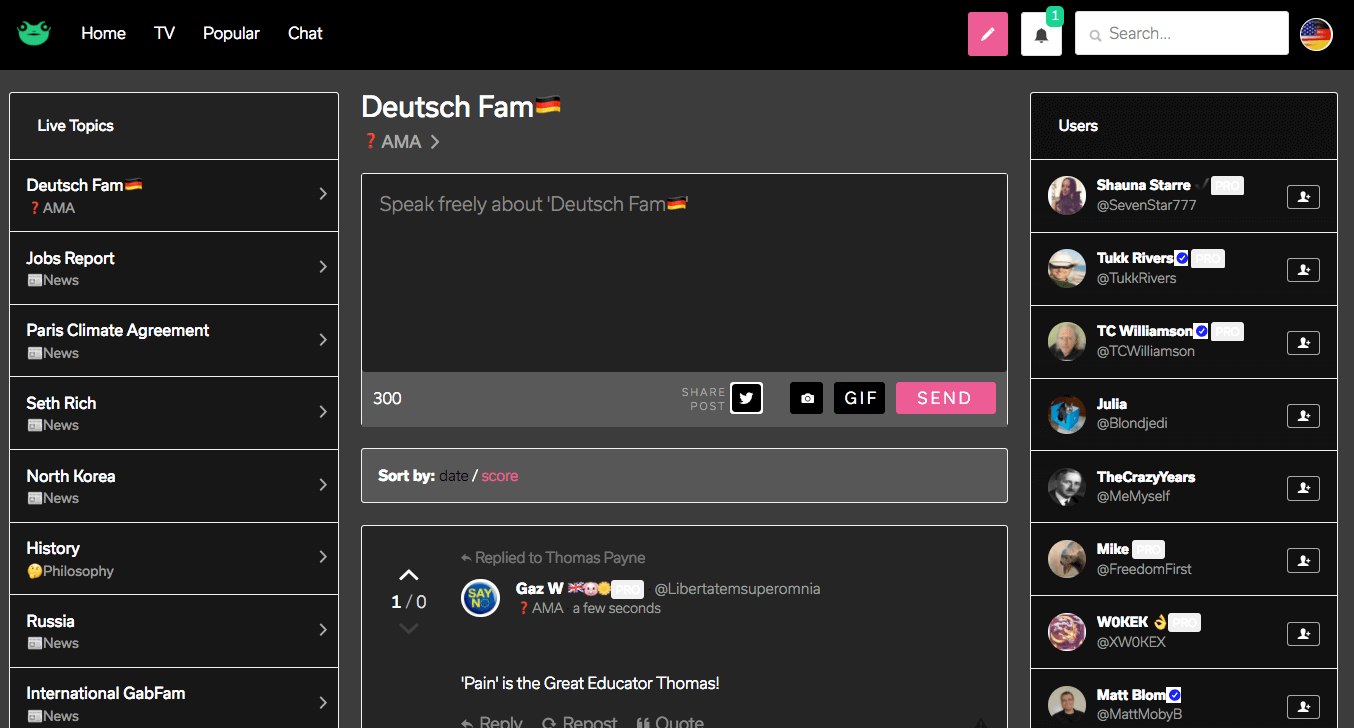
Task: Change language via the flag icon
Action: (1316, 33)
